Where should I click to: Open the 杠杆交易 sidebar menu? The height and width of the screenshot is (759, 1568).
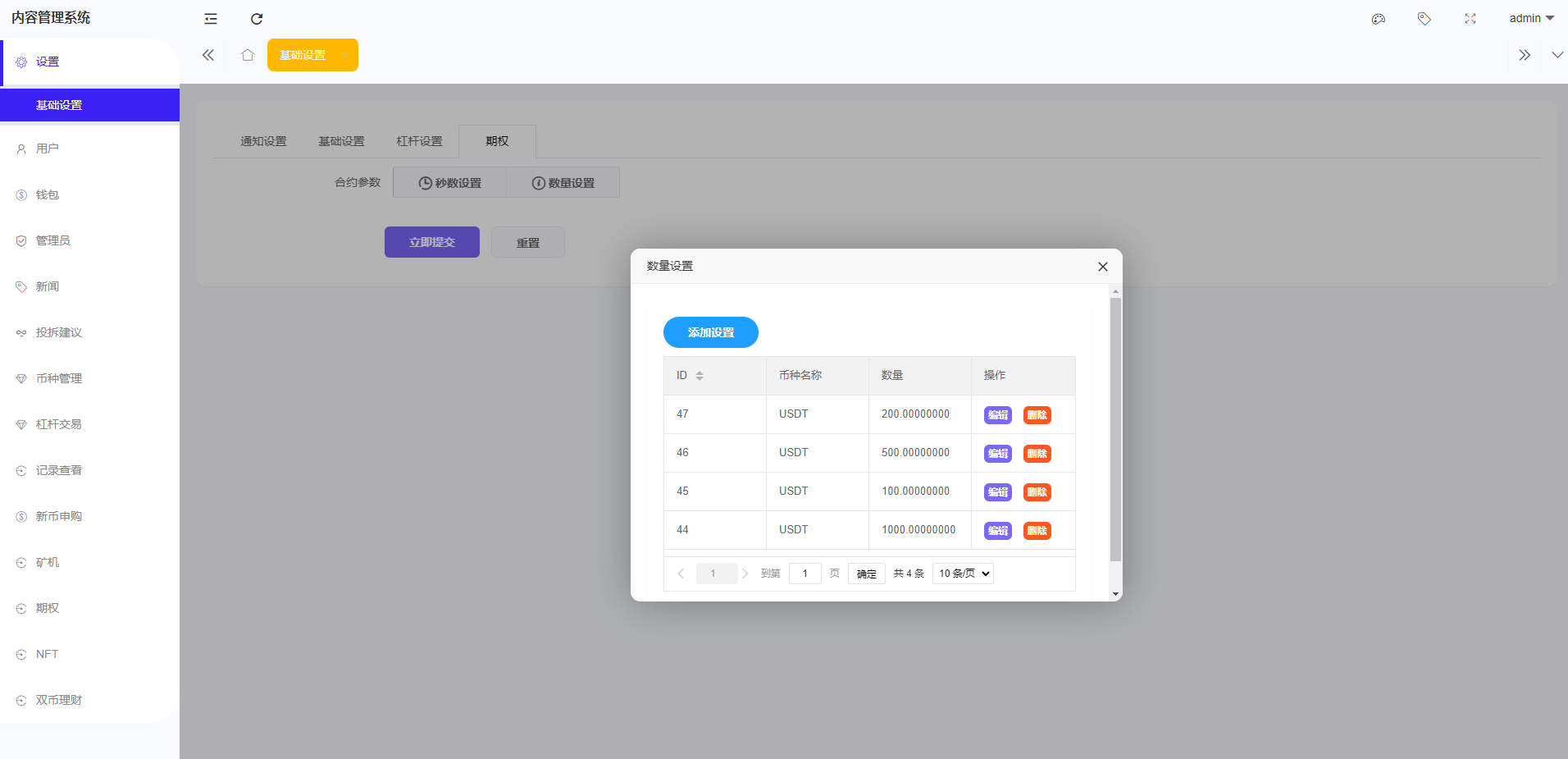pyautogui.click(x=59, y=424)
